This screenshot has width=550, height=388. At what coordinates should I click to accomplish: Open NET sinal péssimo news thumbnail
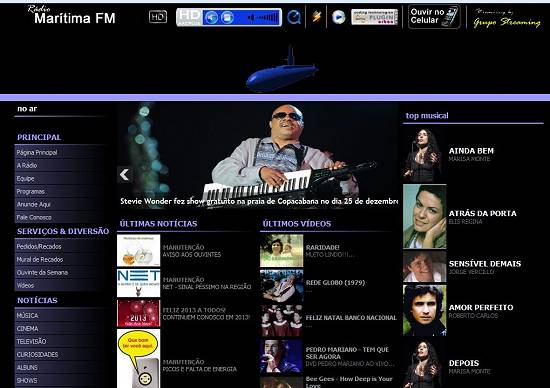(x=139, y=283)
